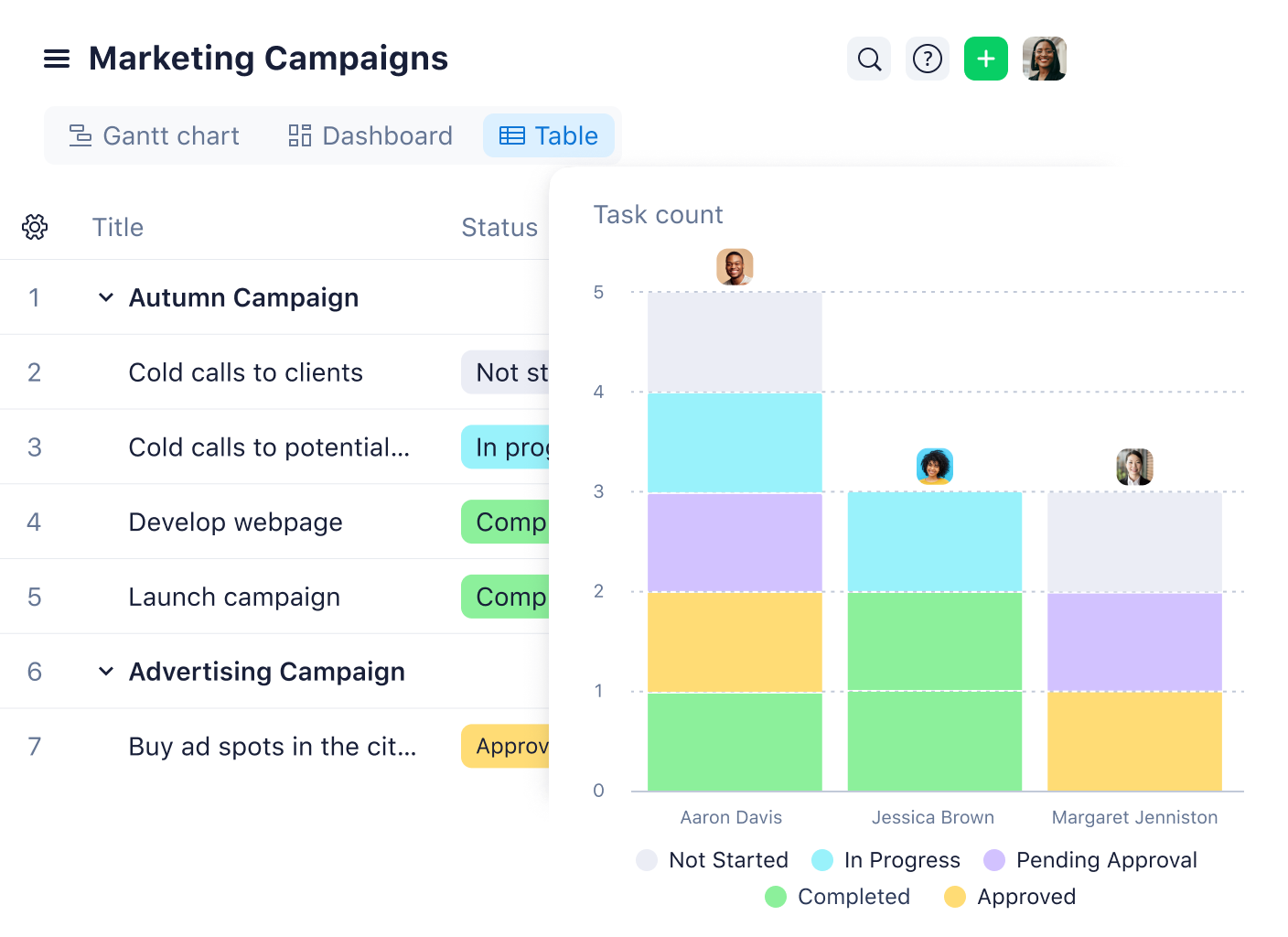Click Aaron Davis's avatar above chart

click(x=735, y=267)
